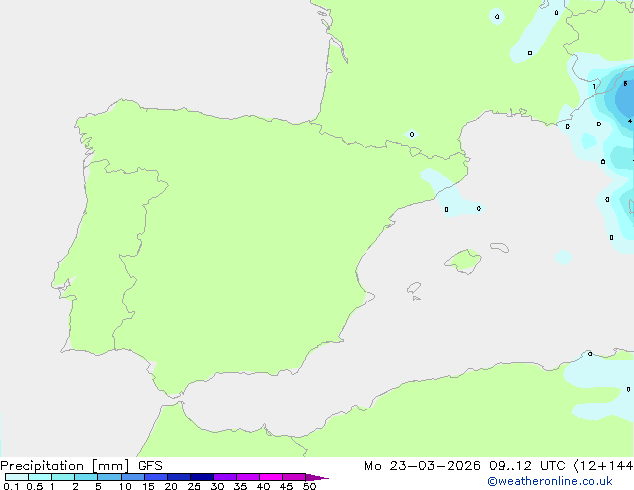Click the legend swatch between 35 and 40
634x490 pixels.
click(248, 477)
